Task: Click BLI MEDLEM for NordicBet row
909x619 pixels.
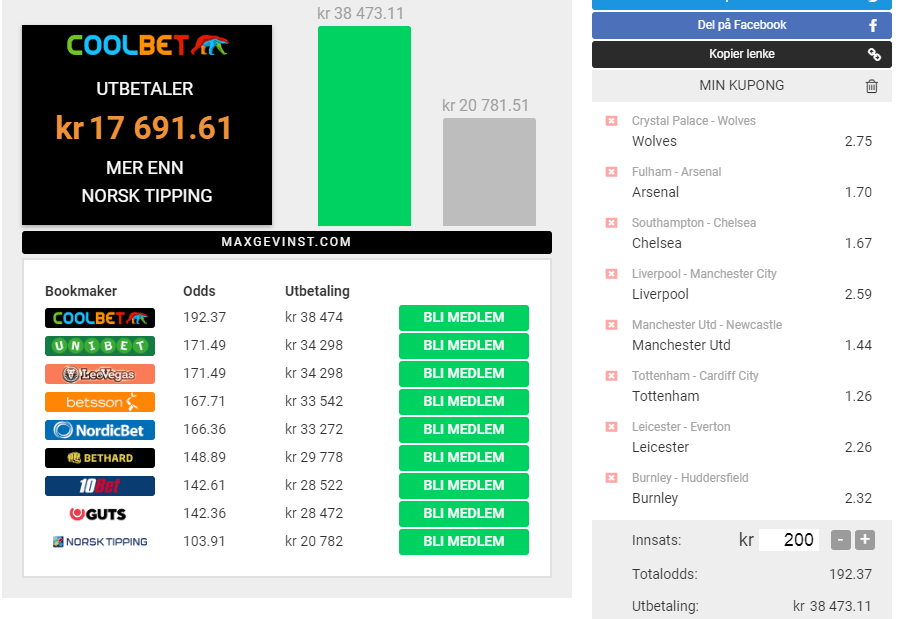Action: click(464, 429)
